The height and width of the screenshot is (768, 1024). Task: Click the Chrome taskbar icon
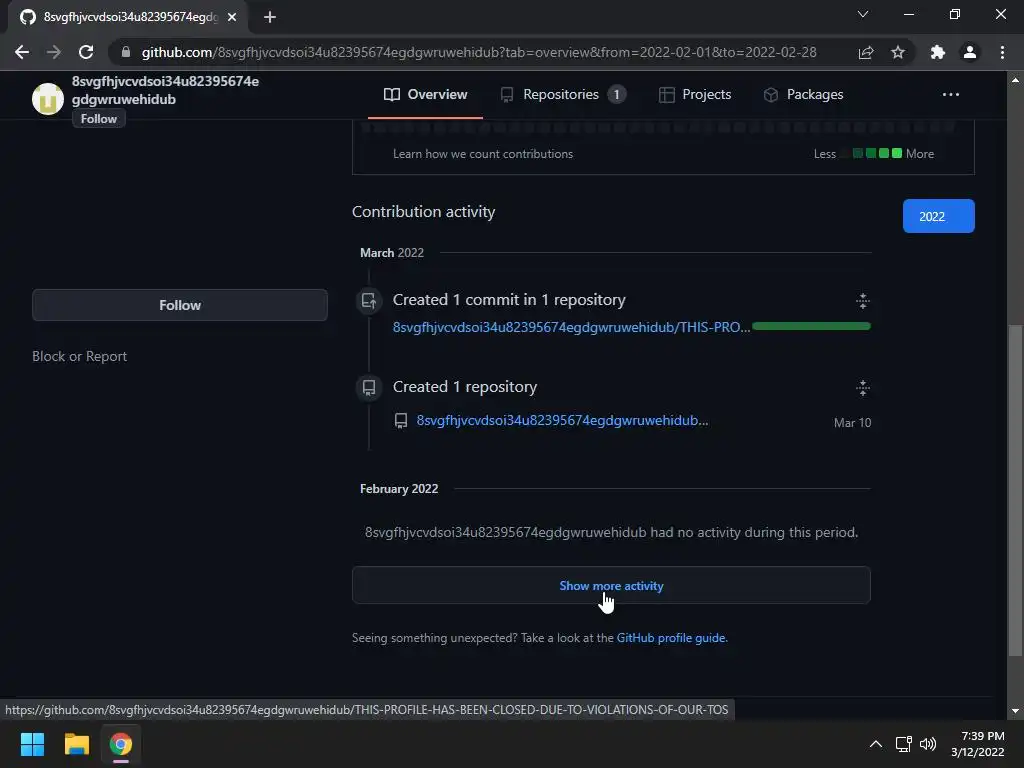tap(121, 744)
